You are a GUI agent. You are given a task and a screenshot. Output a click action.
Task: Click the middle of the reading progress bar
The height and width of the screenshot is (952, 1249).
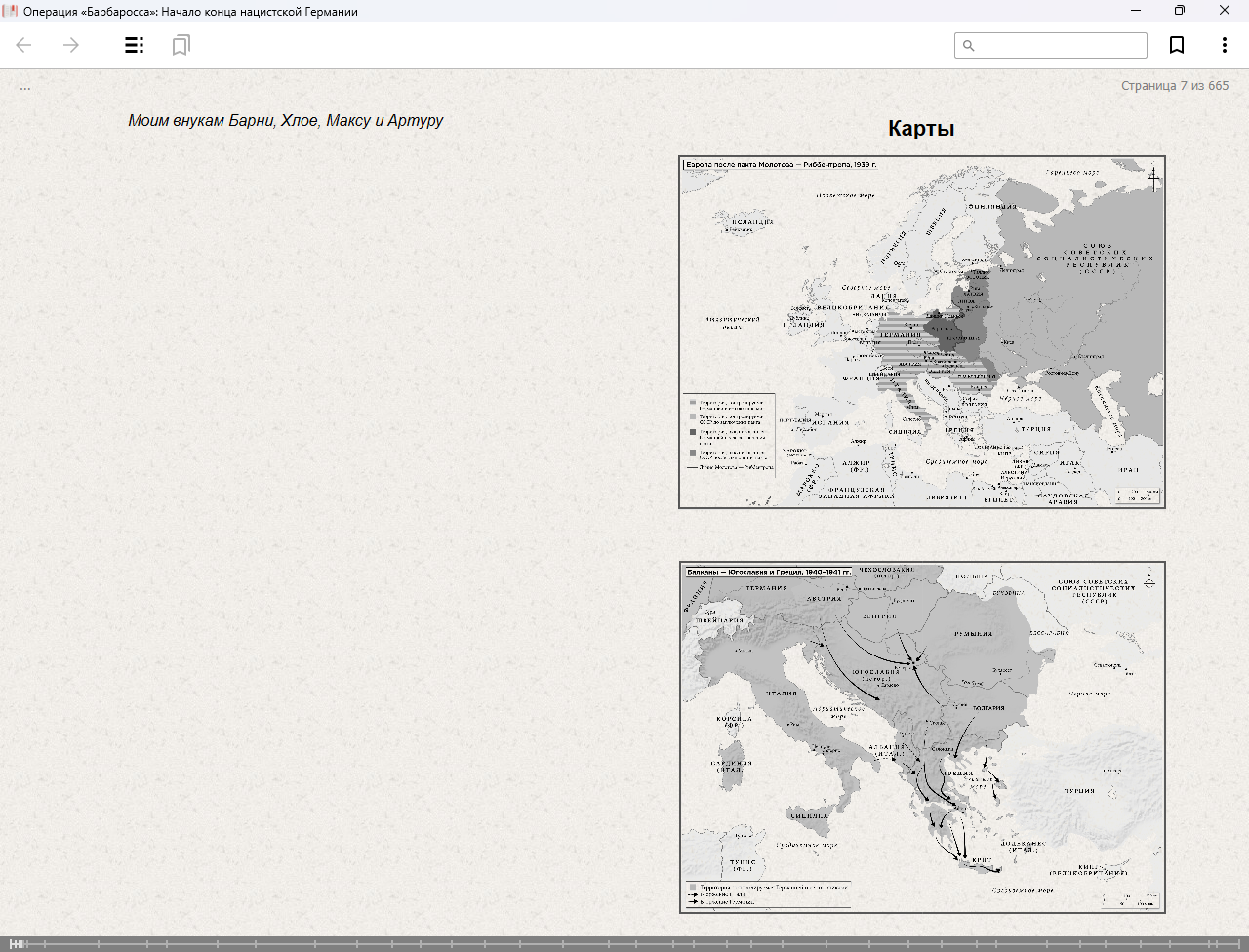point(624,944)
